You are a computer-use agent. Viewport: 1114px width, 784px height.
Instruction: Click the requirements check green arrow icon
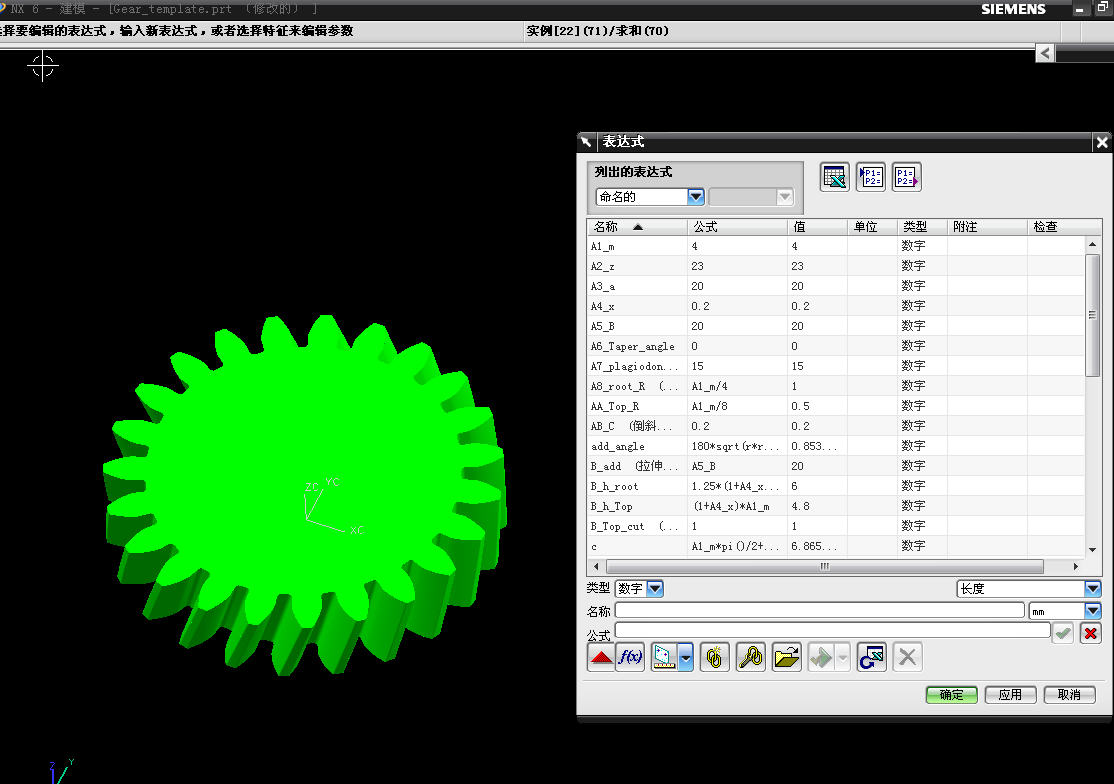(x=821, y=657)
